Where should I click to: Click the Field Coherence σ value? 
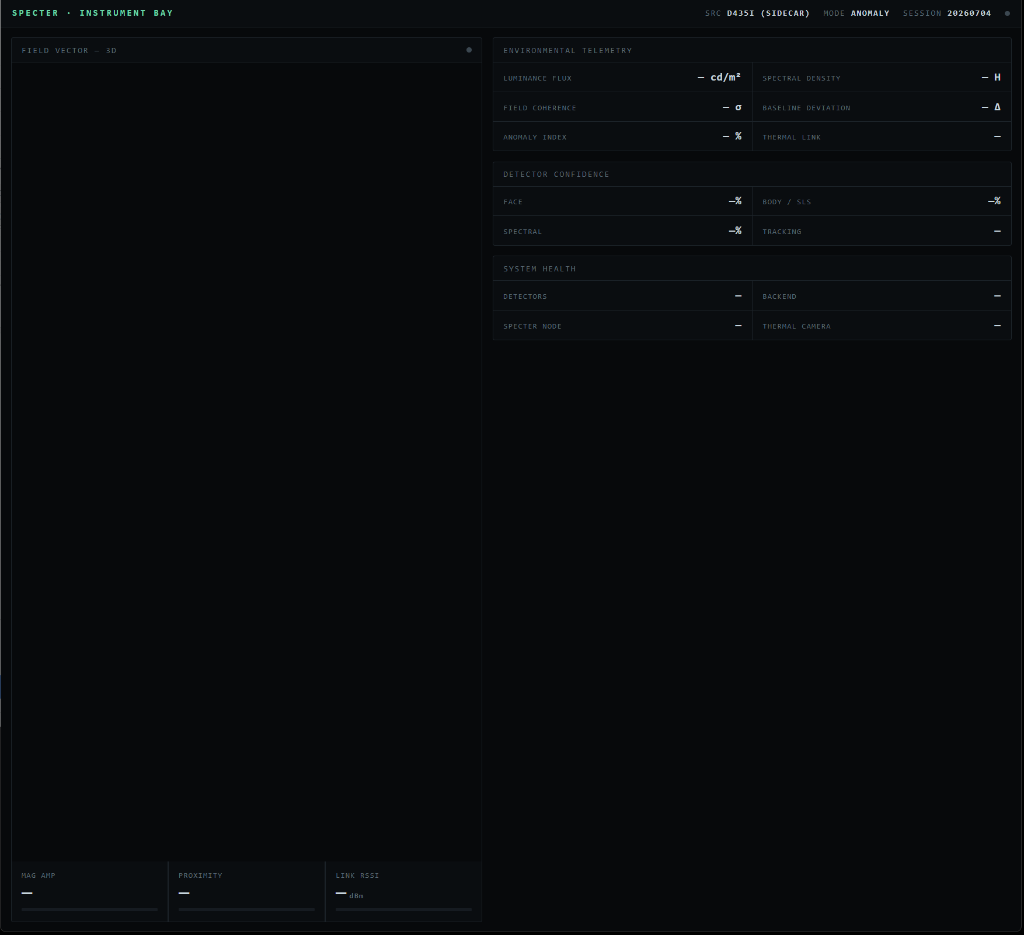tap(732, 107)
